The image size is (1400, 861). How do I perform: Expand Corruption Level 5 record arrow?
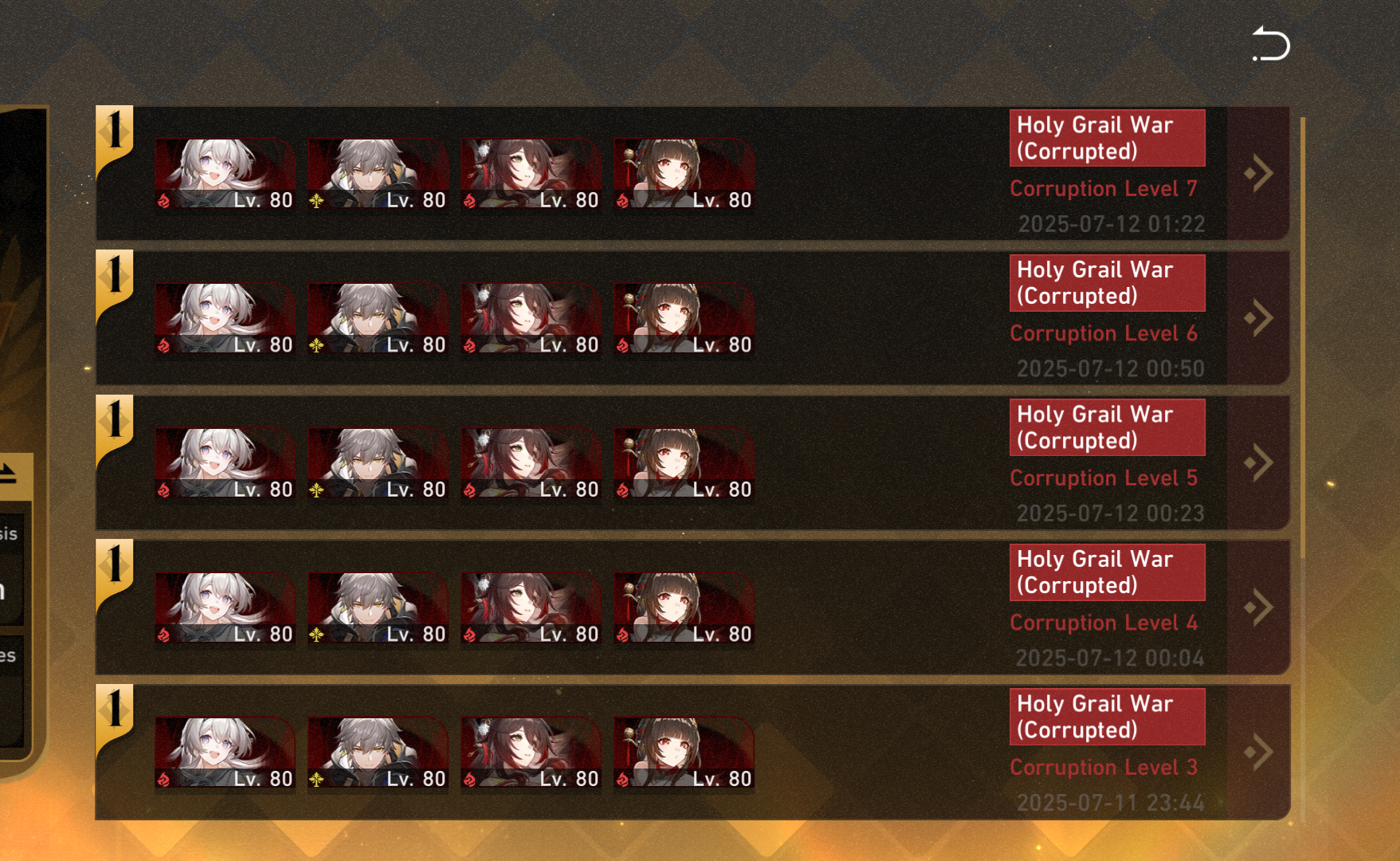(1258, 462)
